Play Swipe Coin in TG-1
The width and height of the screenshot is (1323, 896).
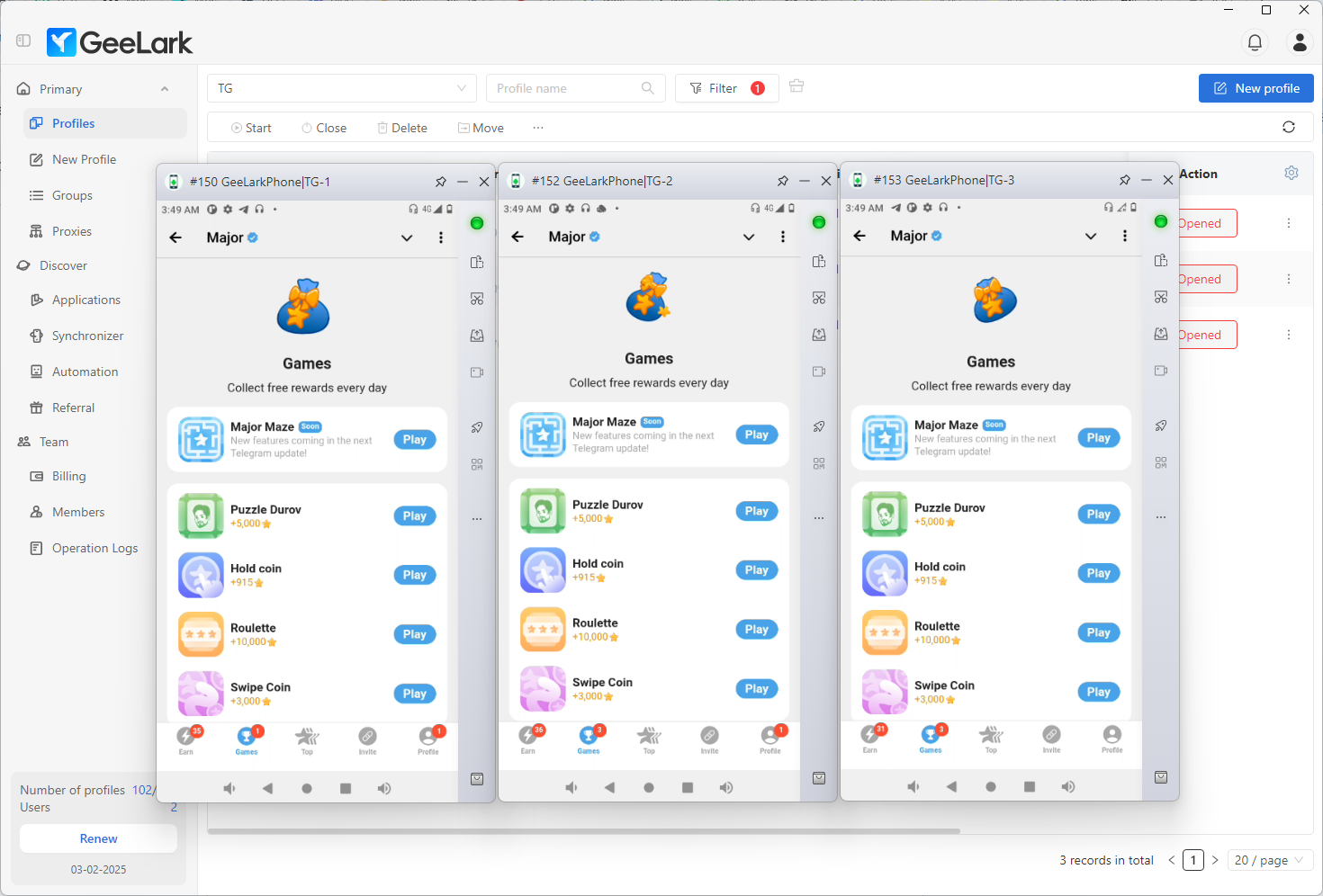(415, 694)
